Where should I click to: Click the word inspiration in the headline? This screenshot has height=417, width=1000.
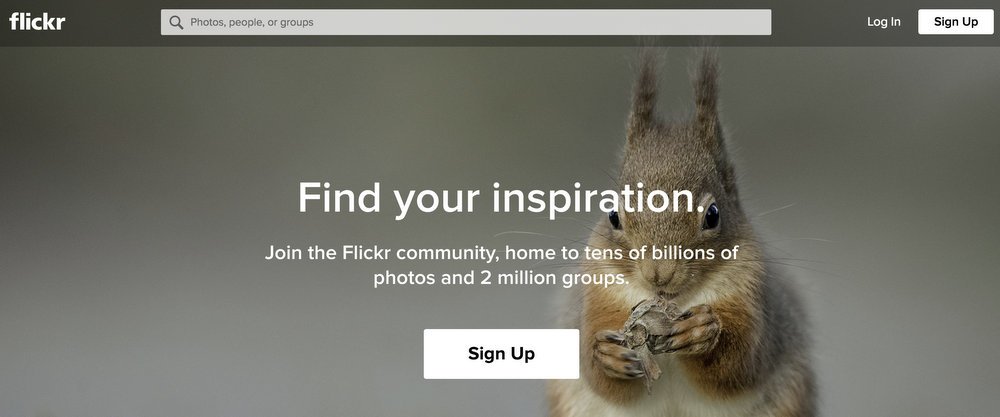coord(598,199)
